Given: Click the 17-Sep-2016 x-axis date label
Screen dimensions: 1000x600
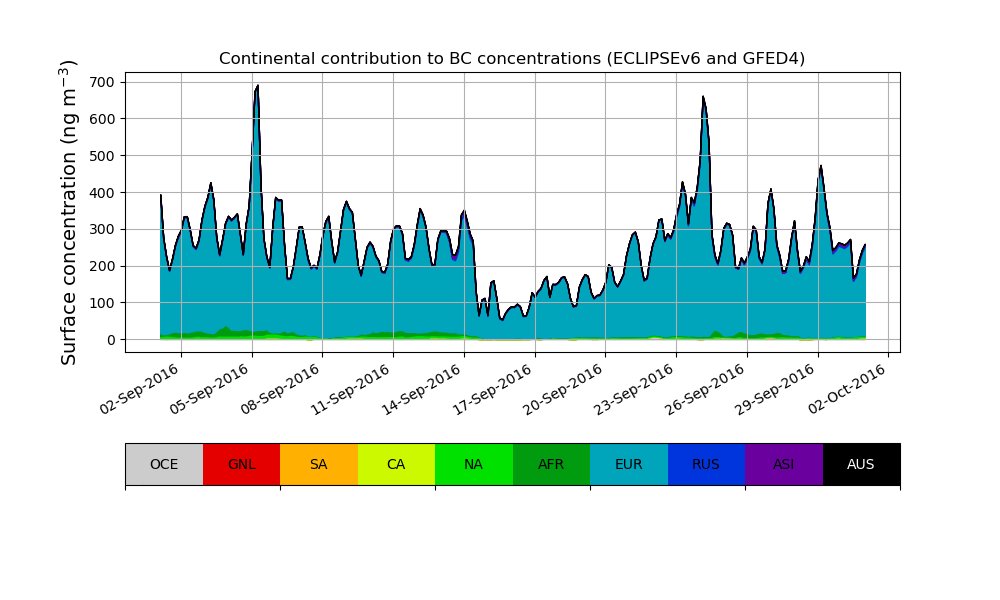Looking at the screenshot, I should coord(494,388).
